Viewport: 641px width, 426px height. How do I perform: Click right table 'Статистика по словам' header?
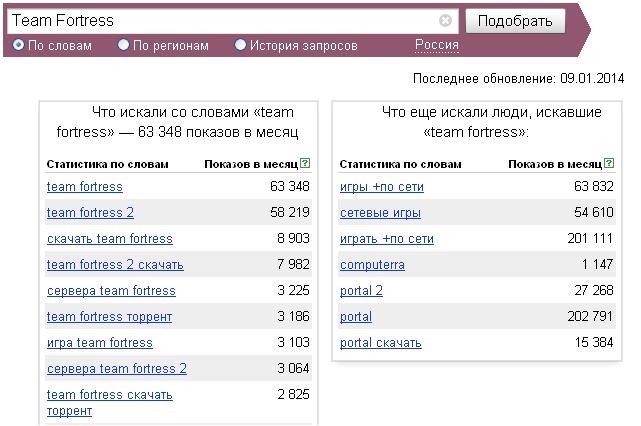tap(400, 164)
